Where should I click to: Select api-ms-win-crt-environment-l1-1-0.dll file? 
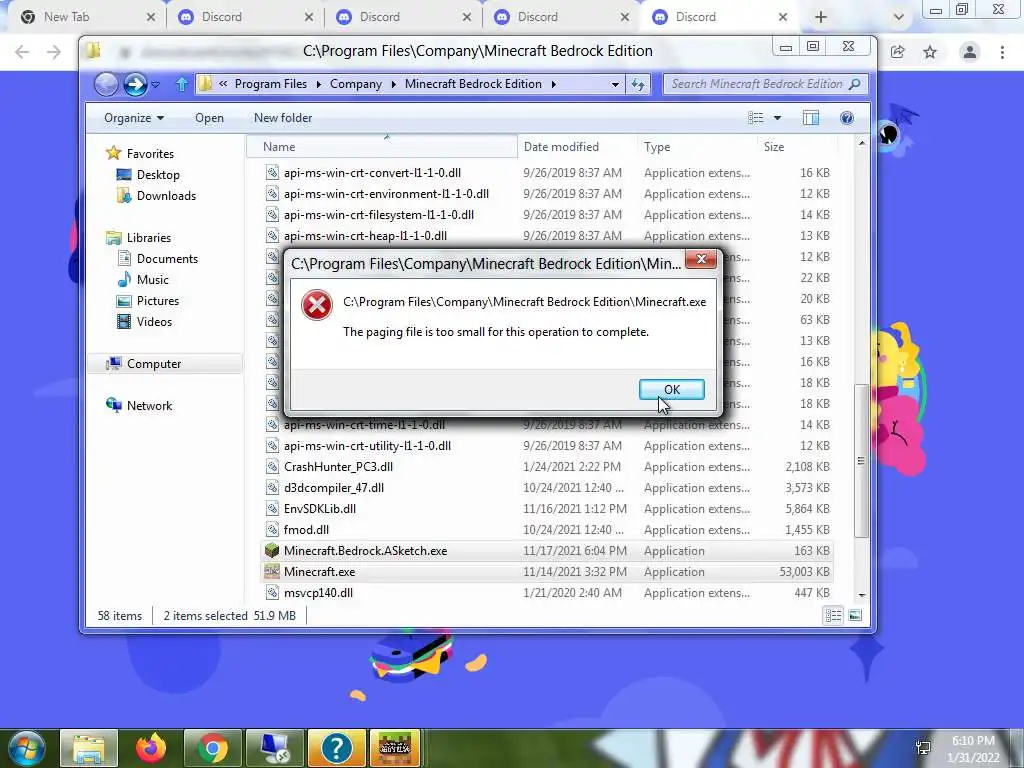click(386, 194)
